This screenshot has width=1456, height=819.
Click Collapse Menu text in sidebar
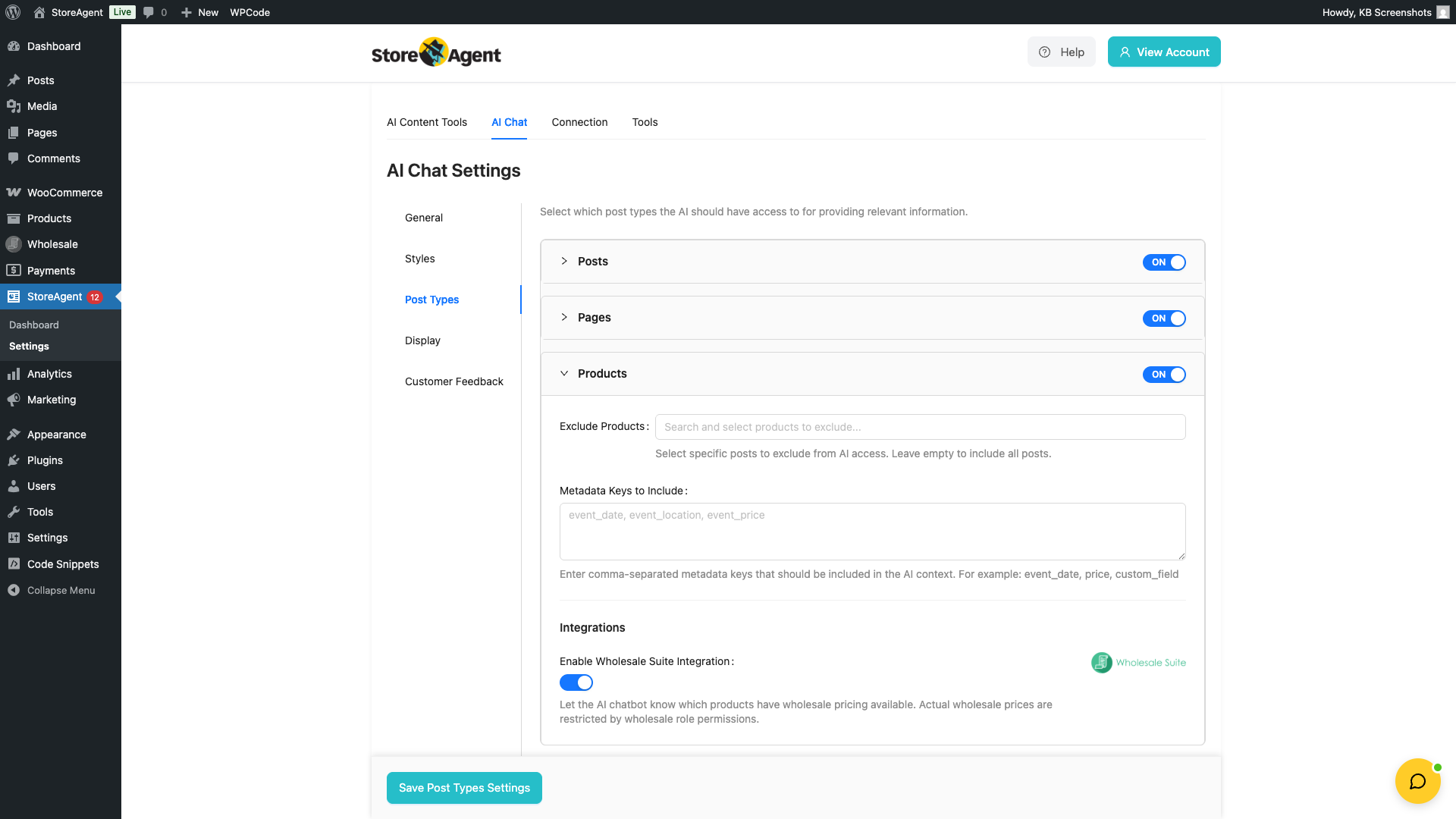pos(61,590)
